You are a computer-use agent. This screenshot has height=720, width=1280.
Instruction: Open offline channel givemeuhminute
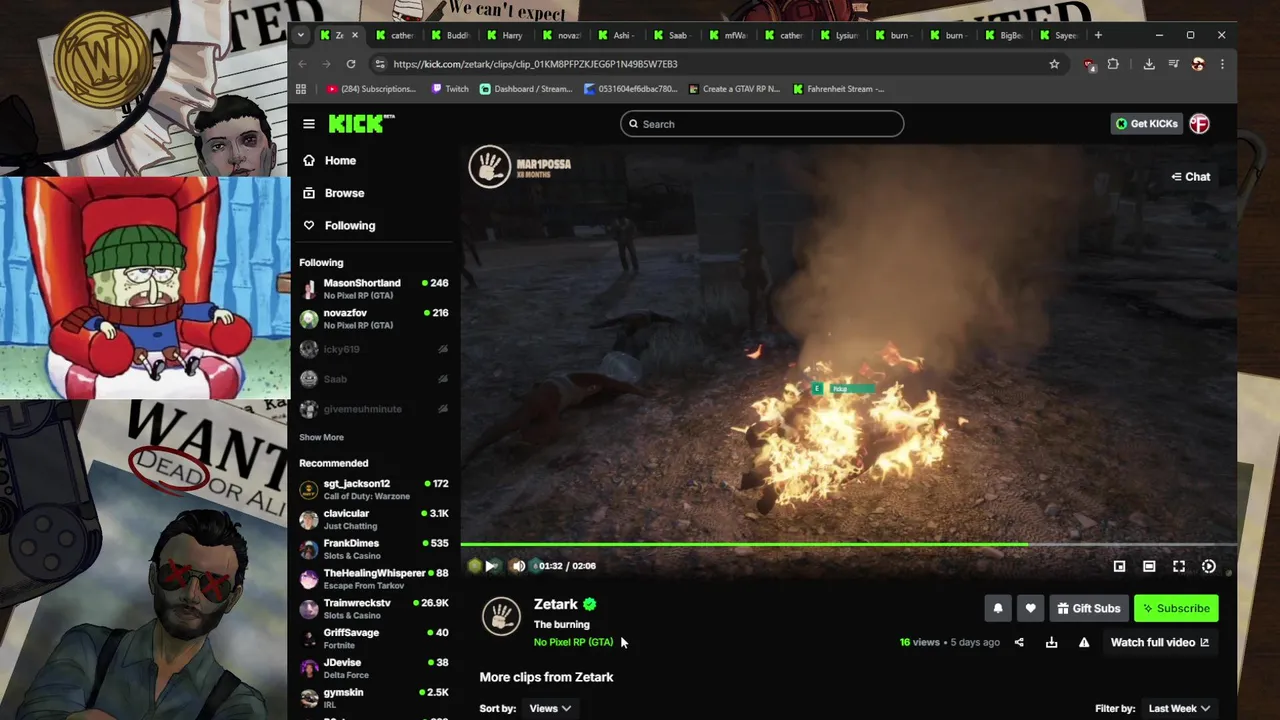click(x=374, y=409)
